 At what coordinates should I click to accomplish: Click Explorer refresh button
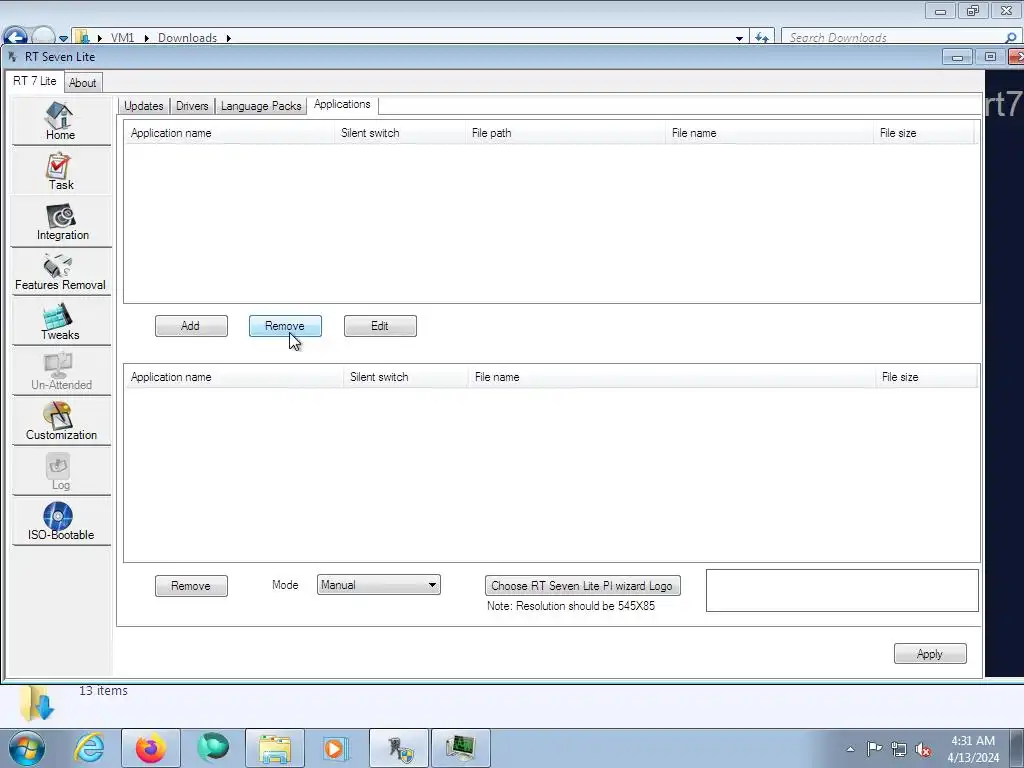pyautogui.click(x=761, y=37)
